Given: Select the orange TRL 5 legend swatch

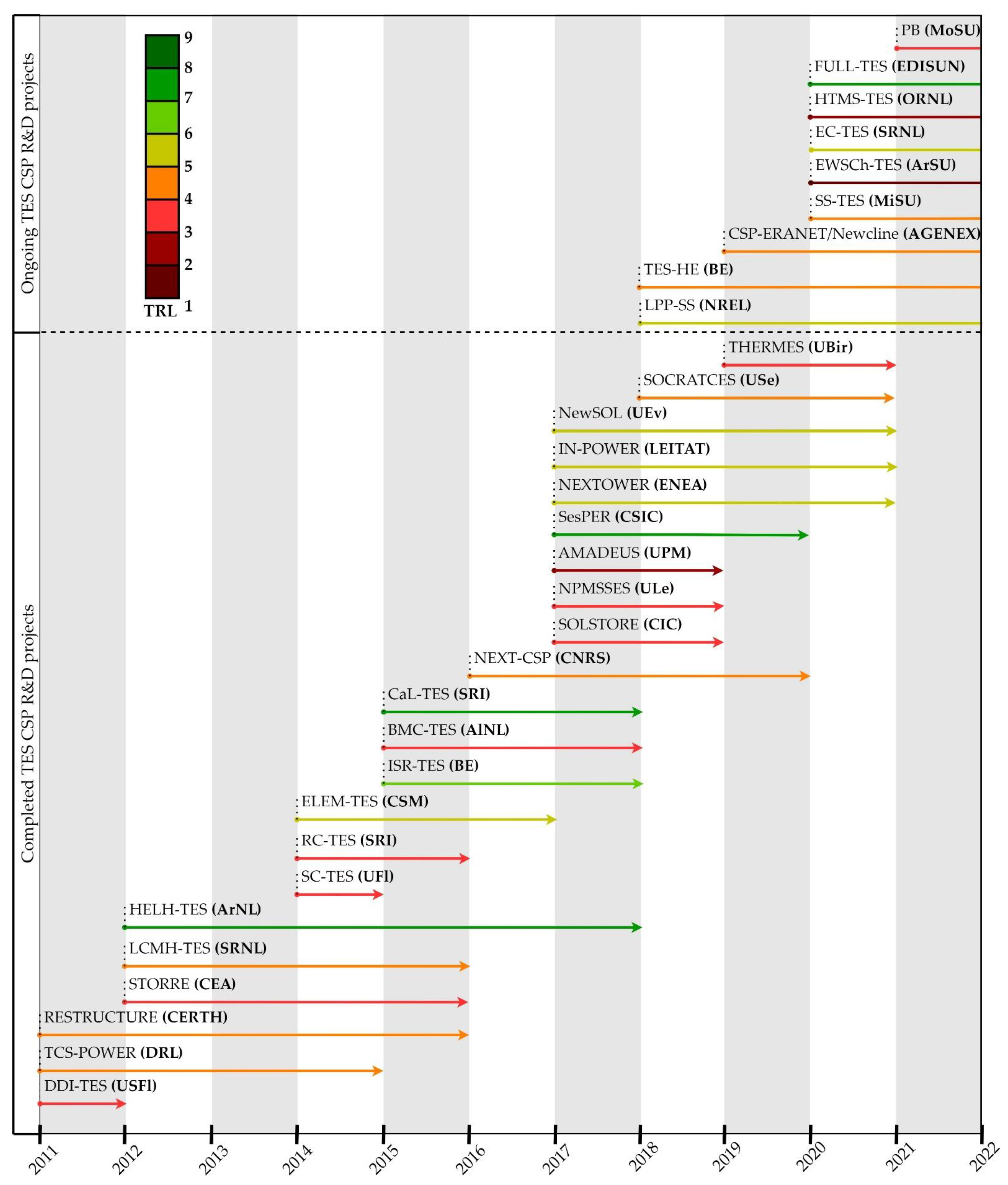Looking at the screenshot, I should coord(162,183).
